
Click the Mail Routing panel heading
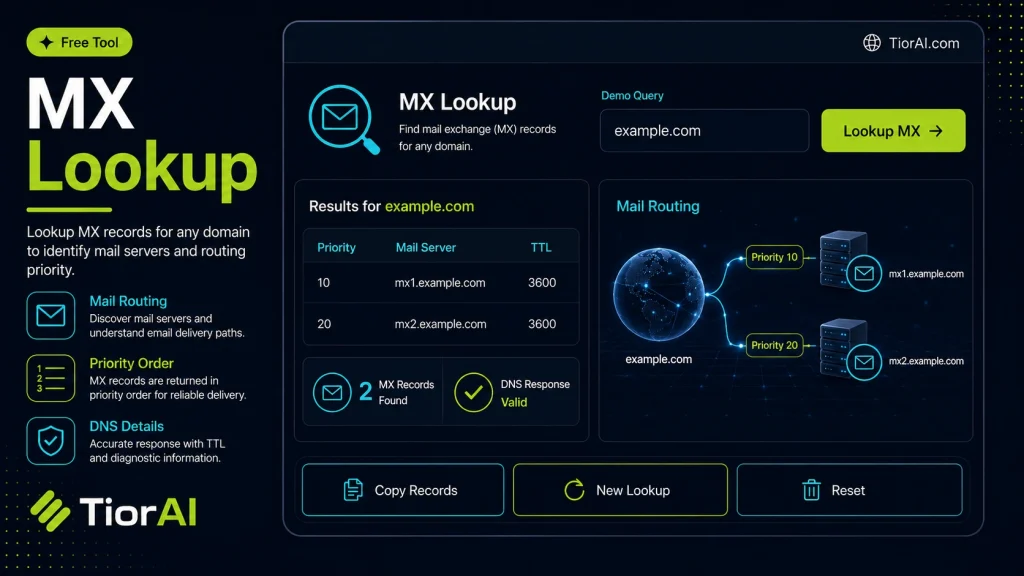[x=658, y=206]
